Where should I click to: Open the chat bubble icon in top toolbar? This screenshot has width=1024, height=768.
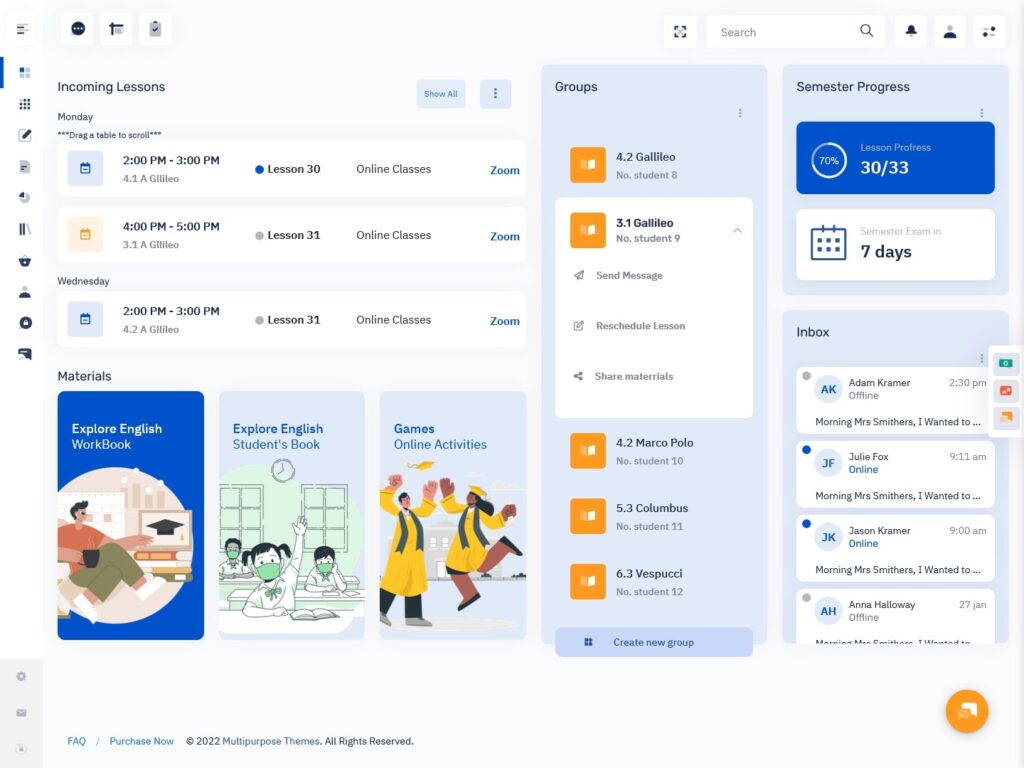pyautogui.click(x=78, y=29)
